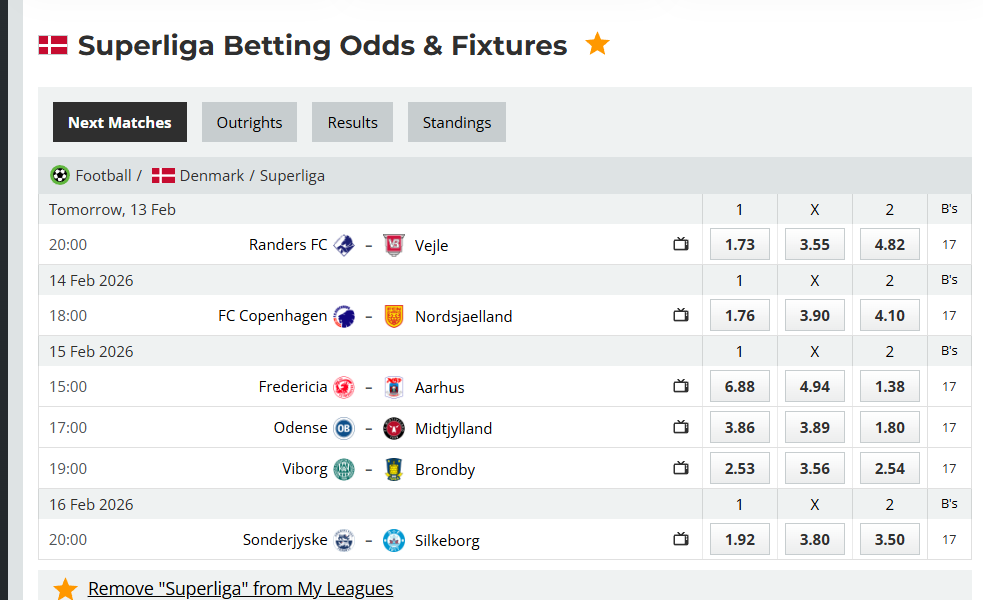Choose away odds 1.38 for Aarhus
The image size is (983, 600).
pyautogui.click(x=889, y=386)
